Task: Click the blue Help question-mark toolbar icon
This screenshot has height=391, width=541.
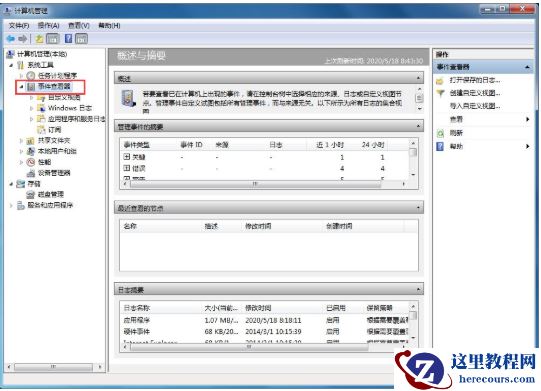Action: pos(69,39)
